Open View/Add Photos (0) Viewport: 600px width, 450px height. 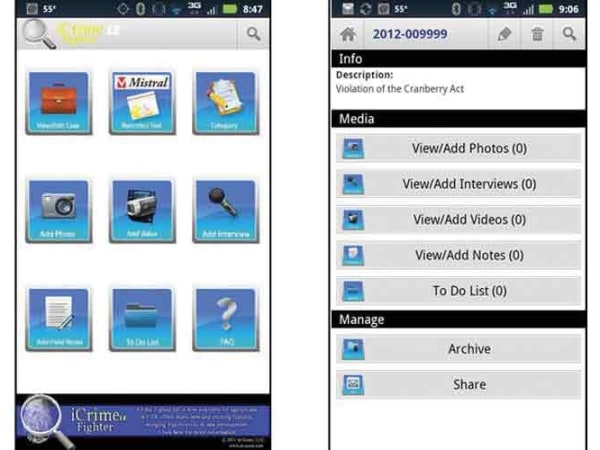point(458,149)
